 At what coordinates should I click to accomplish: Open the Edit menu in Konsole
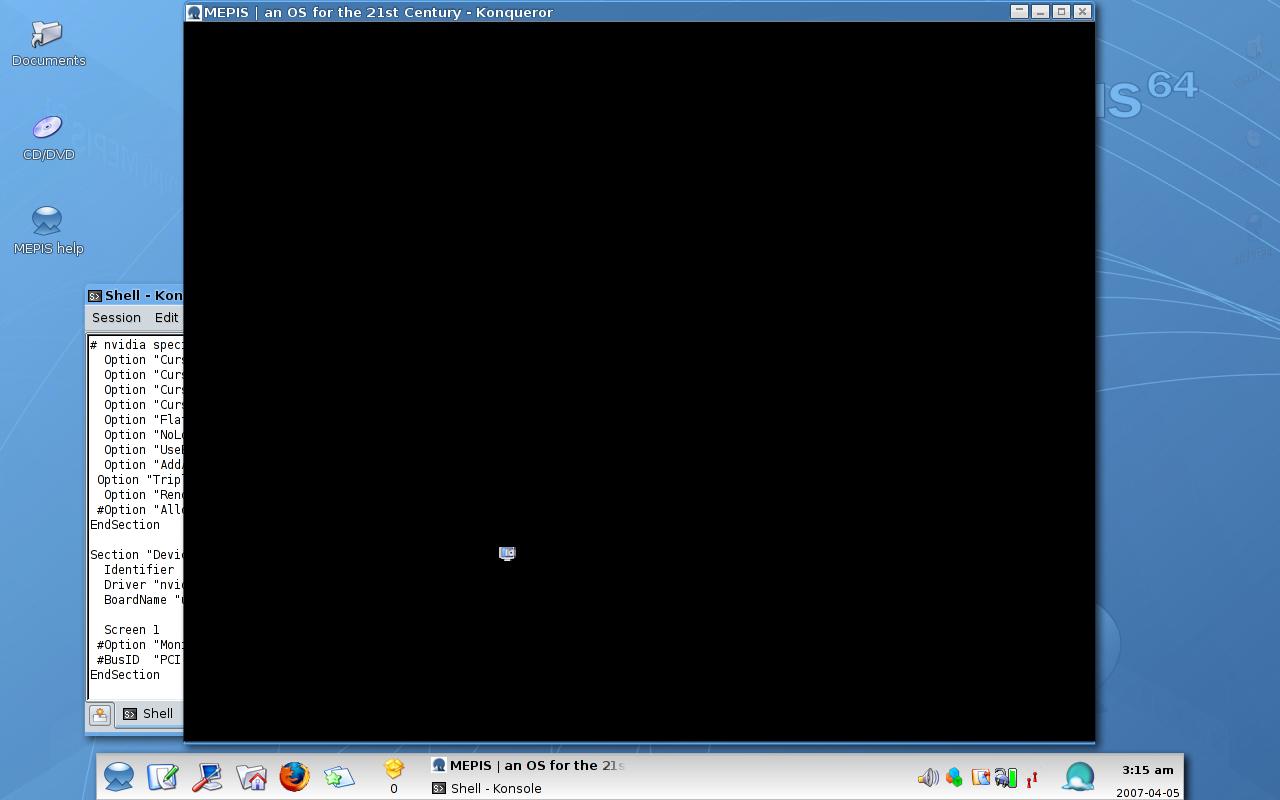coord(166,318)
